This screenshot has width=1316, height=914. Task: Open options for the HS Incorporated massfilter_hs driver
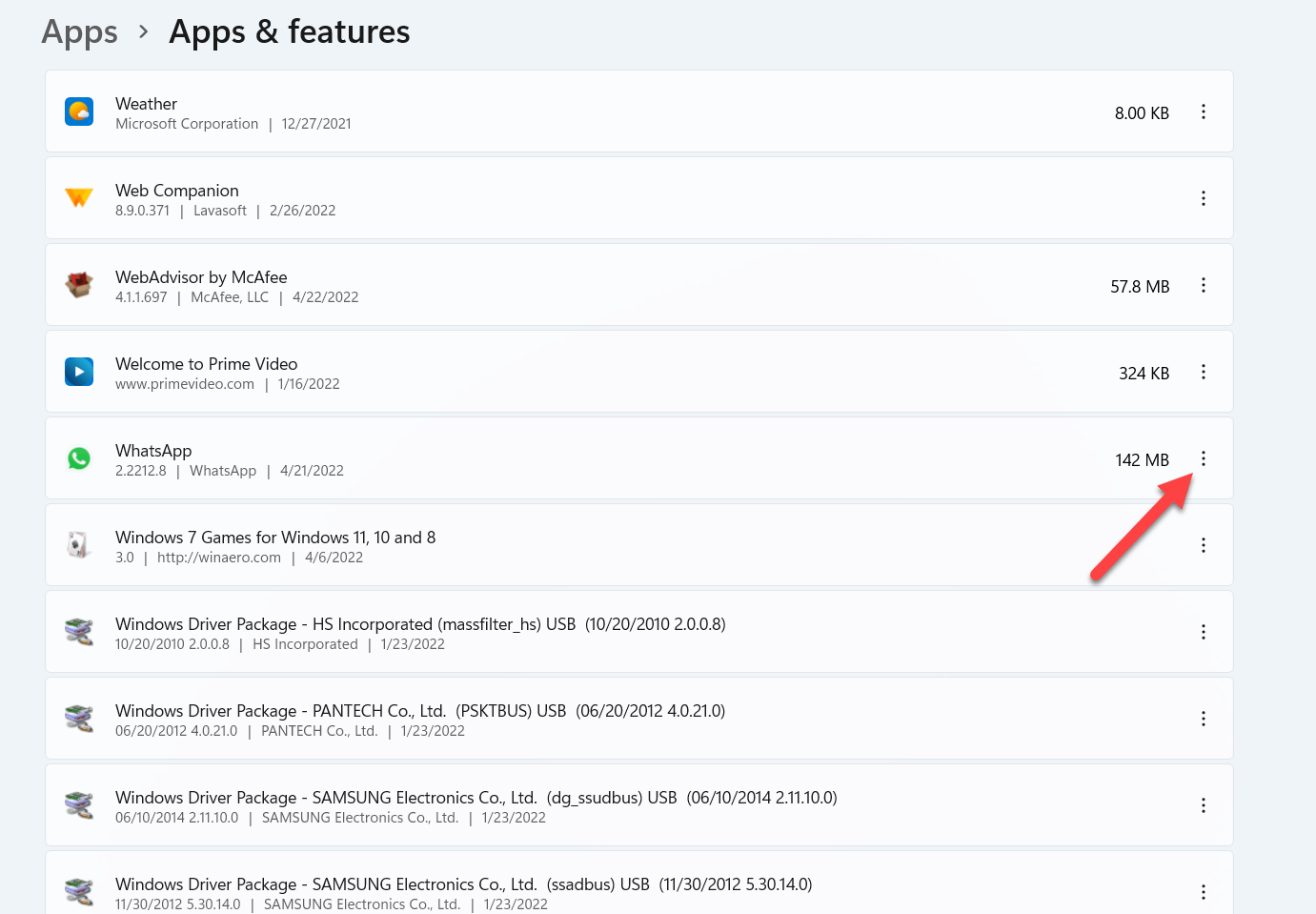(1204, 632)
